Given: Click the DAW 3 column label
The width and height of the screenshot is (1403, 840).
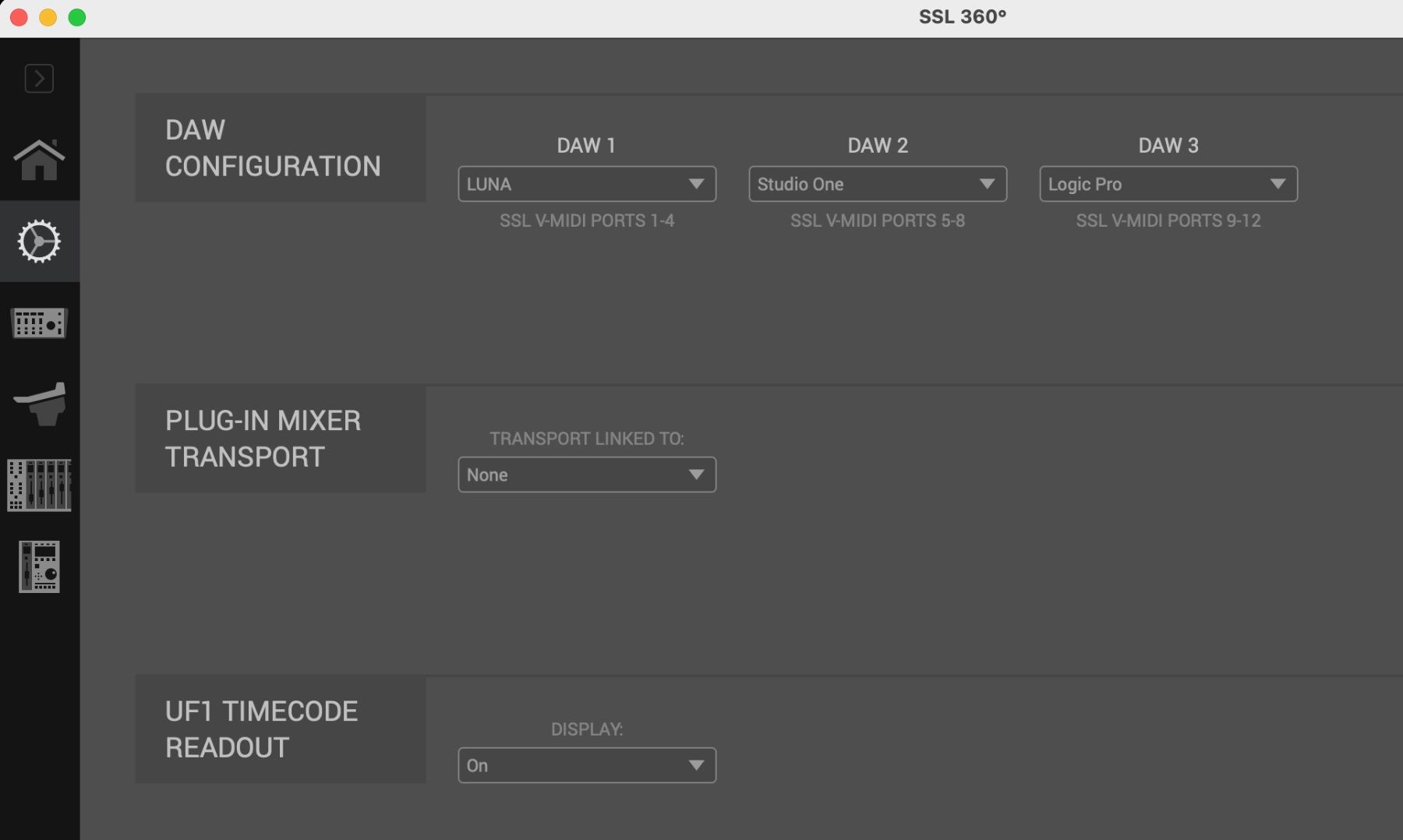Looking at the screenshot, I should [x=1168, y=146].
